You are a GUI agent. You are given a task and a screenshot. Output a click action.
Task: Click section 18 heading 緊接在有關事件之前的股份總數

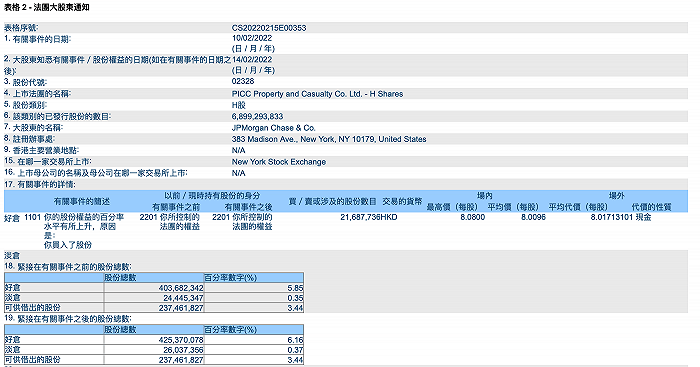68,267
